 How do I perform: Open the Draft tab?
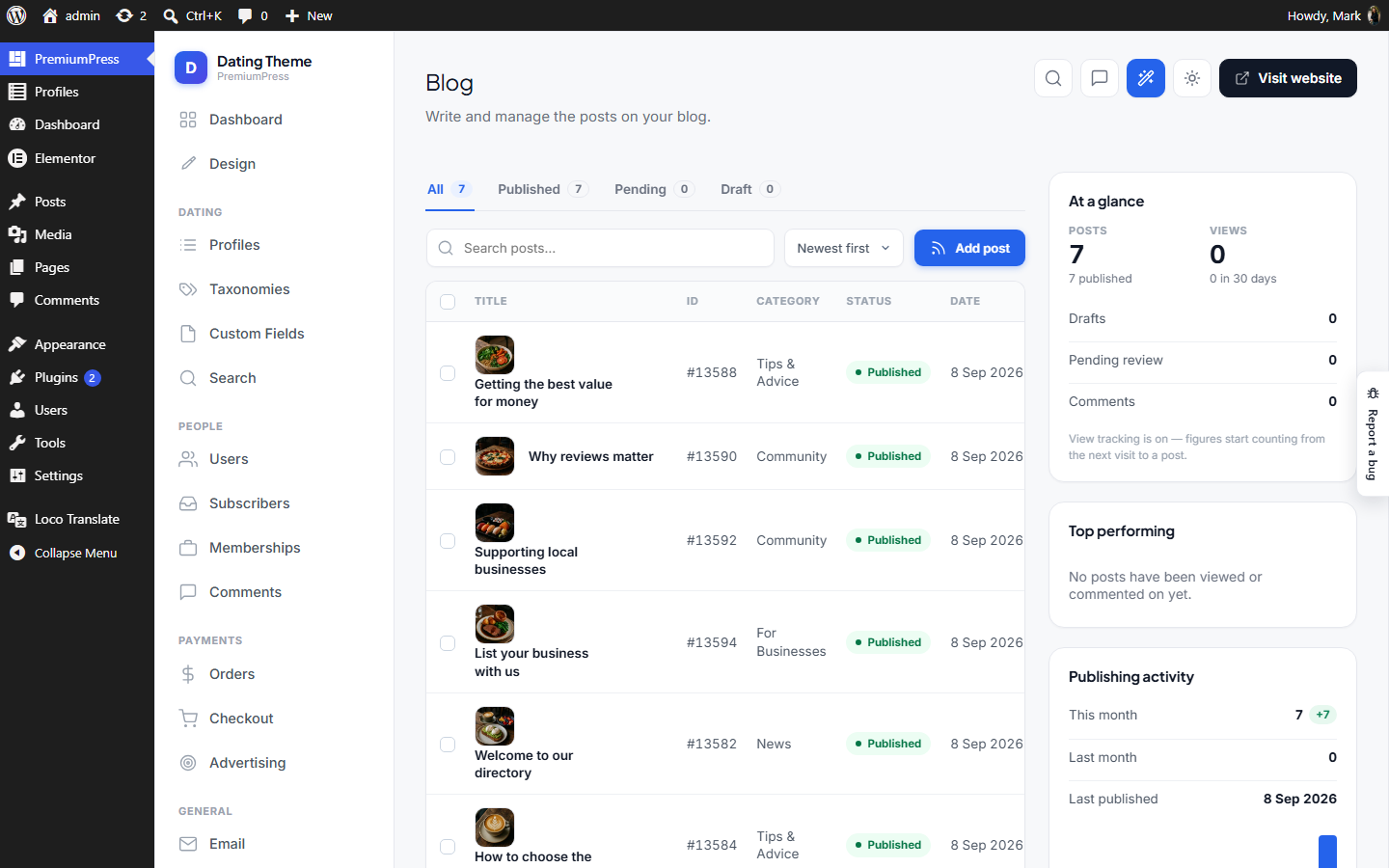pos(749,189)
